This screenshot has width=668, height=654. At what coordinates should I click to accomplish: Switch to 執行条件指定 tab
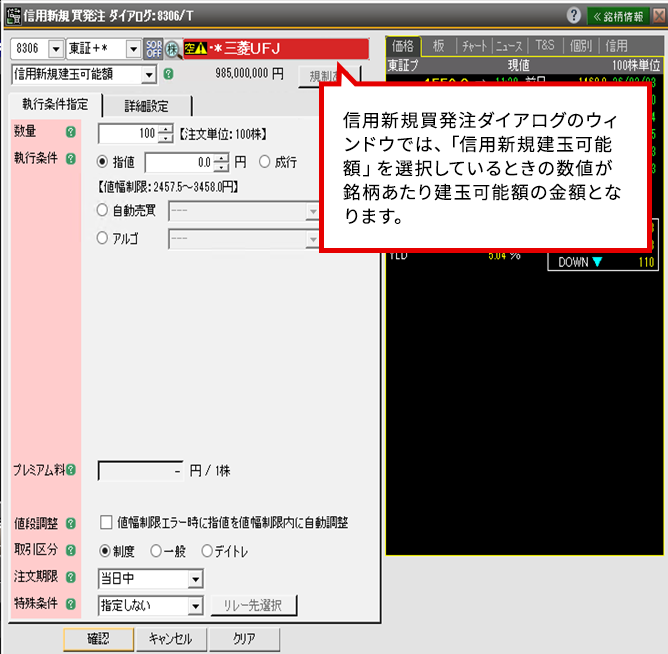[x=55, y=104]
